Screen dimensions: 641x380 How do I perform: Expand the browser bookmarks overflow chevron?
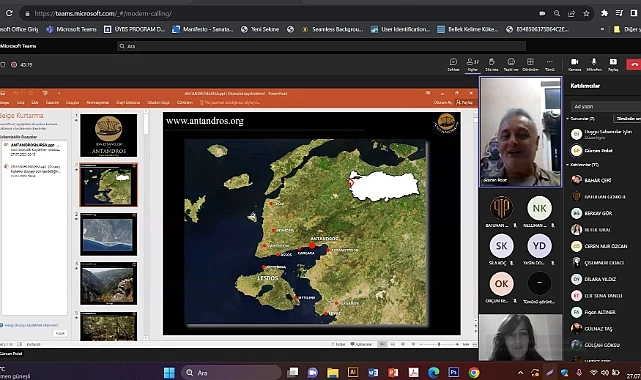[602, 29]
